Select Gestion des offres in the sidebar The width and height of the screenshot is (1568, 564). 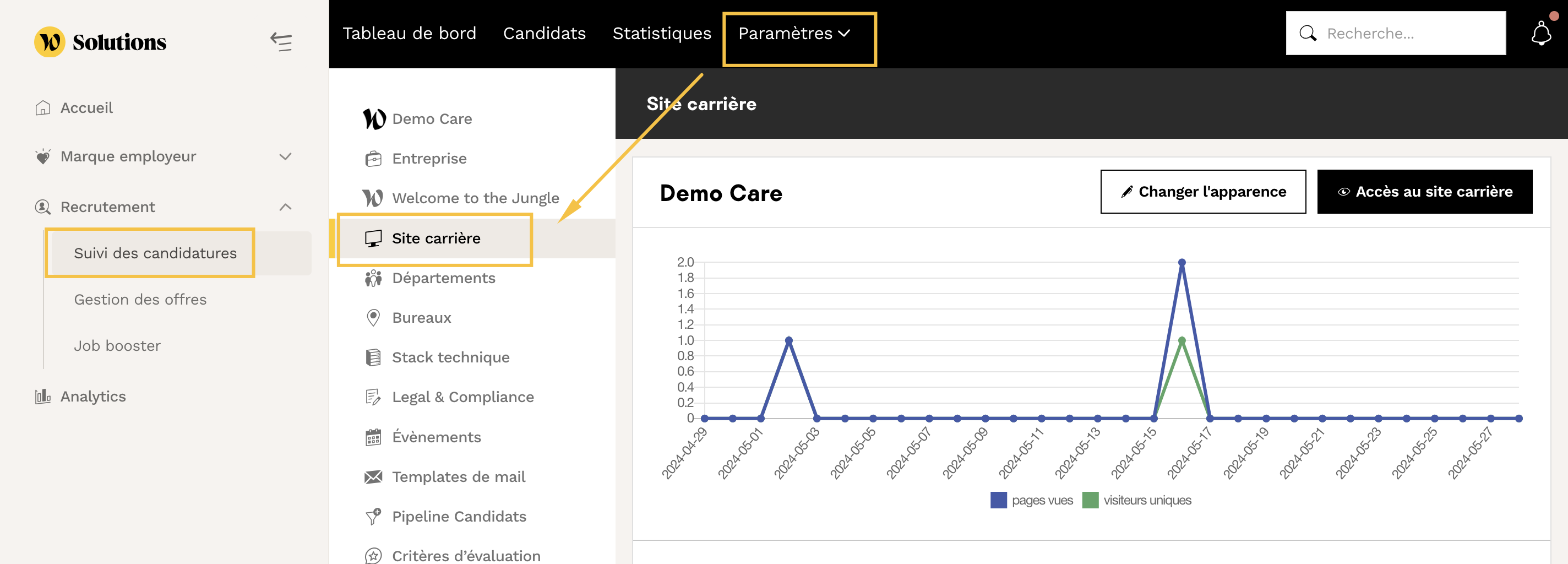pyautogui.click(x=140, y=300)
